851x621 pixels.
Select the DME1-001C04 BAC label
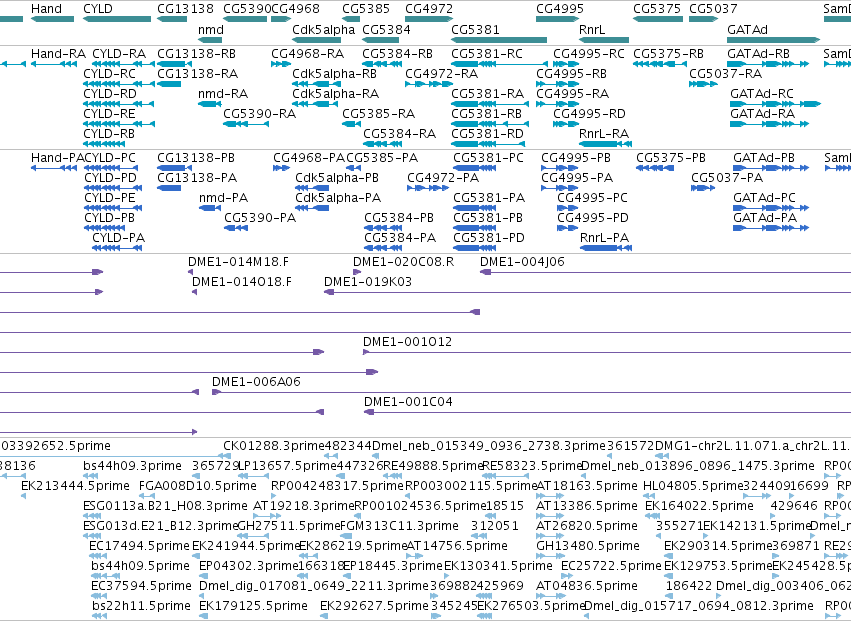[x=408, y=402]
